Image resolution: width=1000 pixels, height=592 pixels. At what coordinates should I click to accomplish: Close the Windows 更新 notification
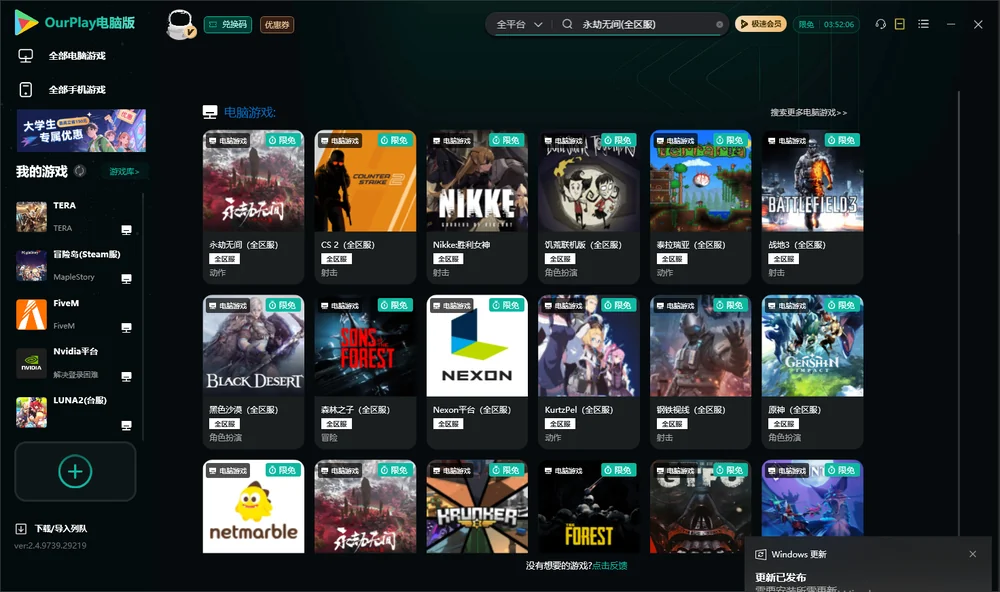(973, 554)
